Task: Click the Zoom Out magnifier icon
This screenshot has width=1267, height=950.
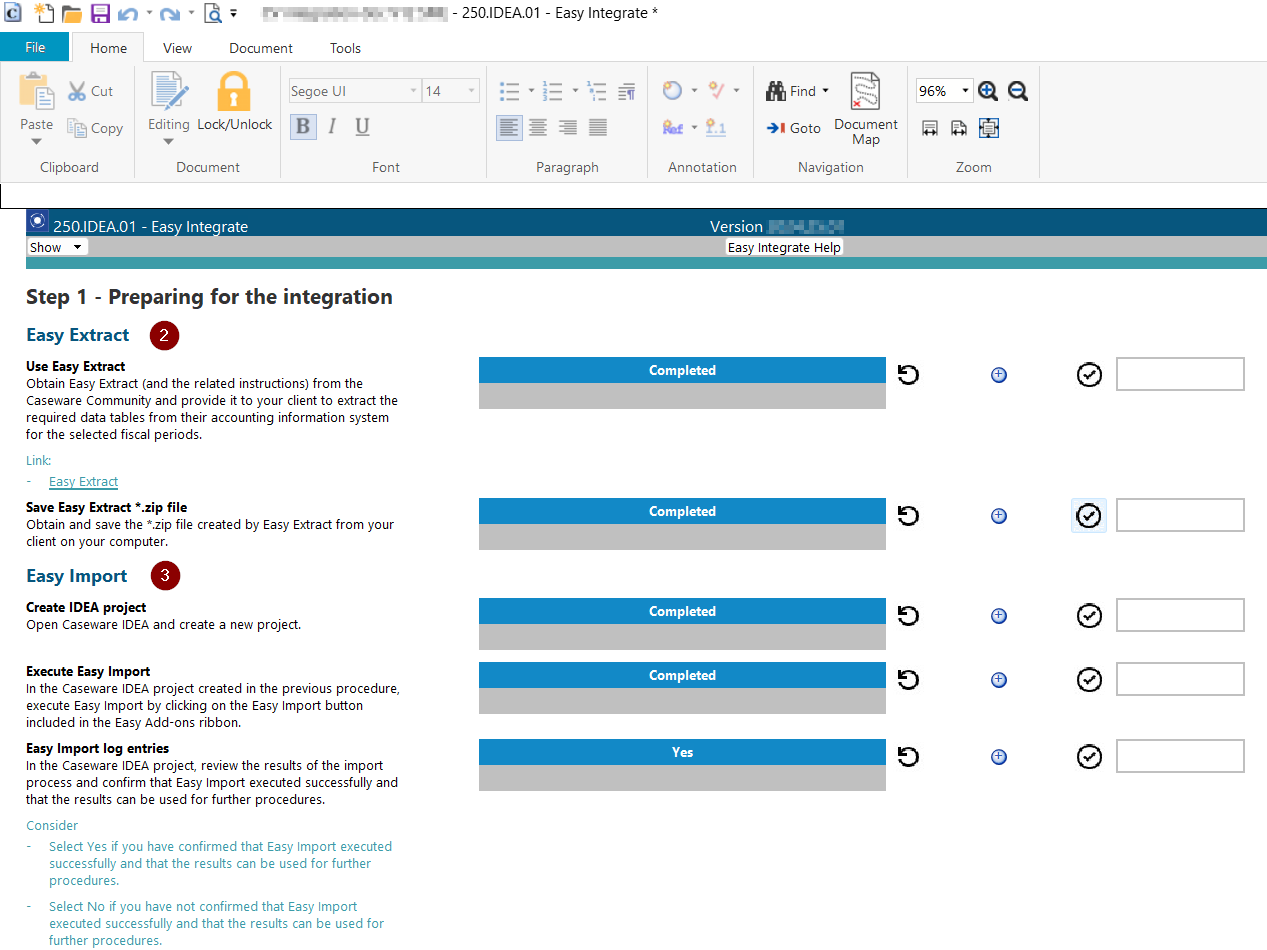Action: point(1018,91)
